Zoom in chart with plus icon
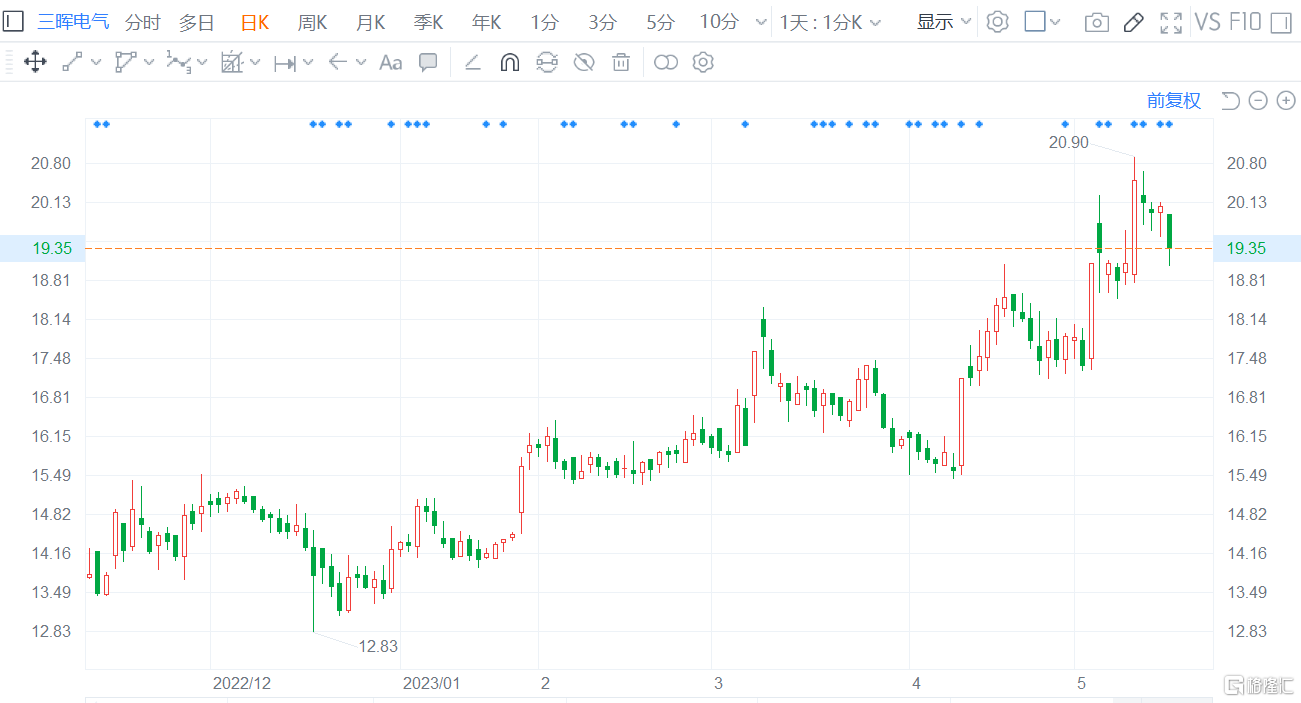The image size is (1301, 703). (1286, 100)
